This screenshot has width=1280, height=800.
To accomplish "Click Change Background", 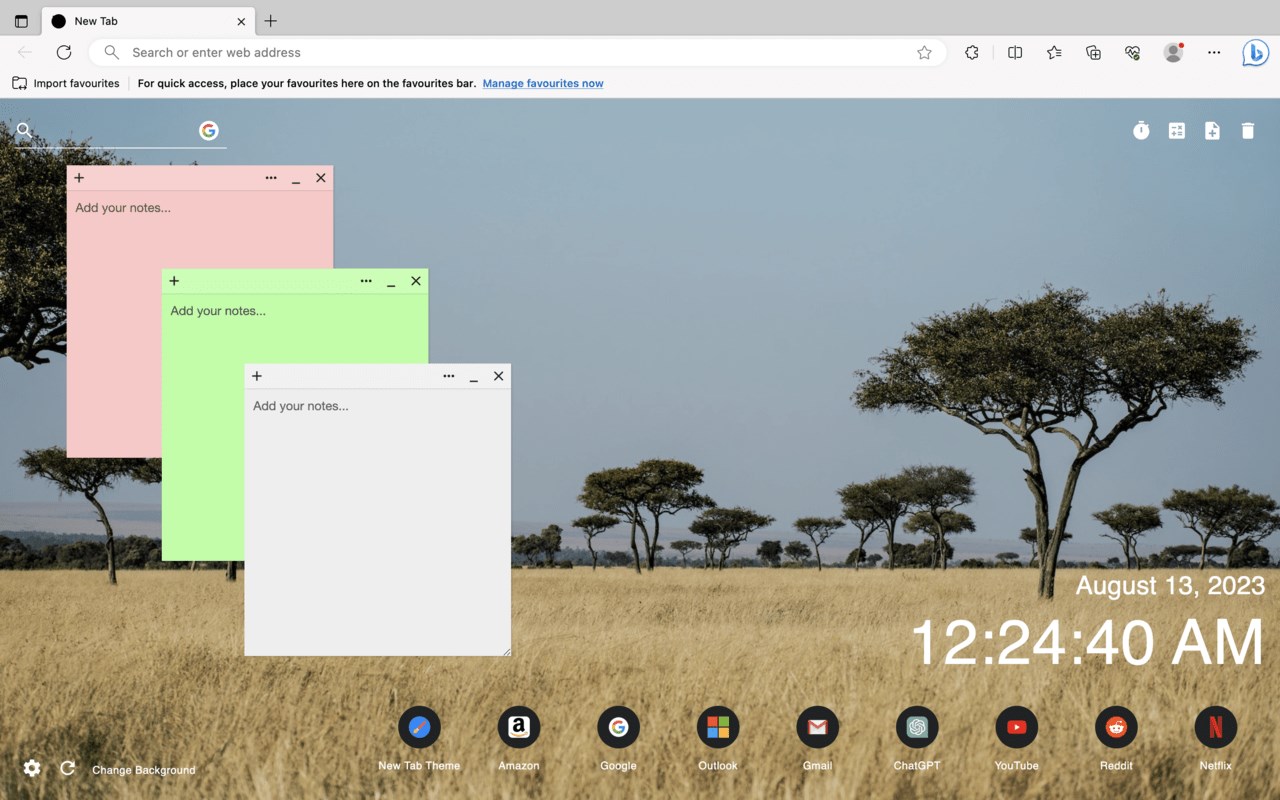I will pyautogui.click(x=144, y=770).
